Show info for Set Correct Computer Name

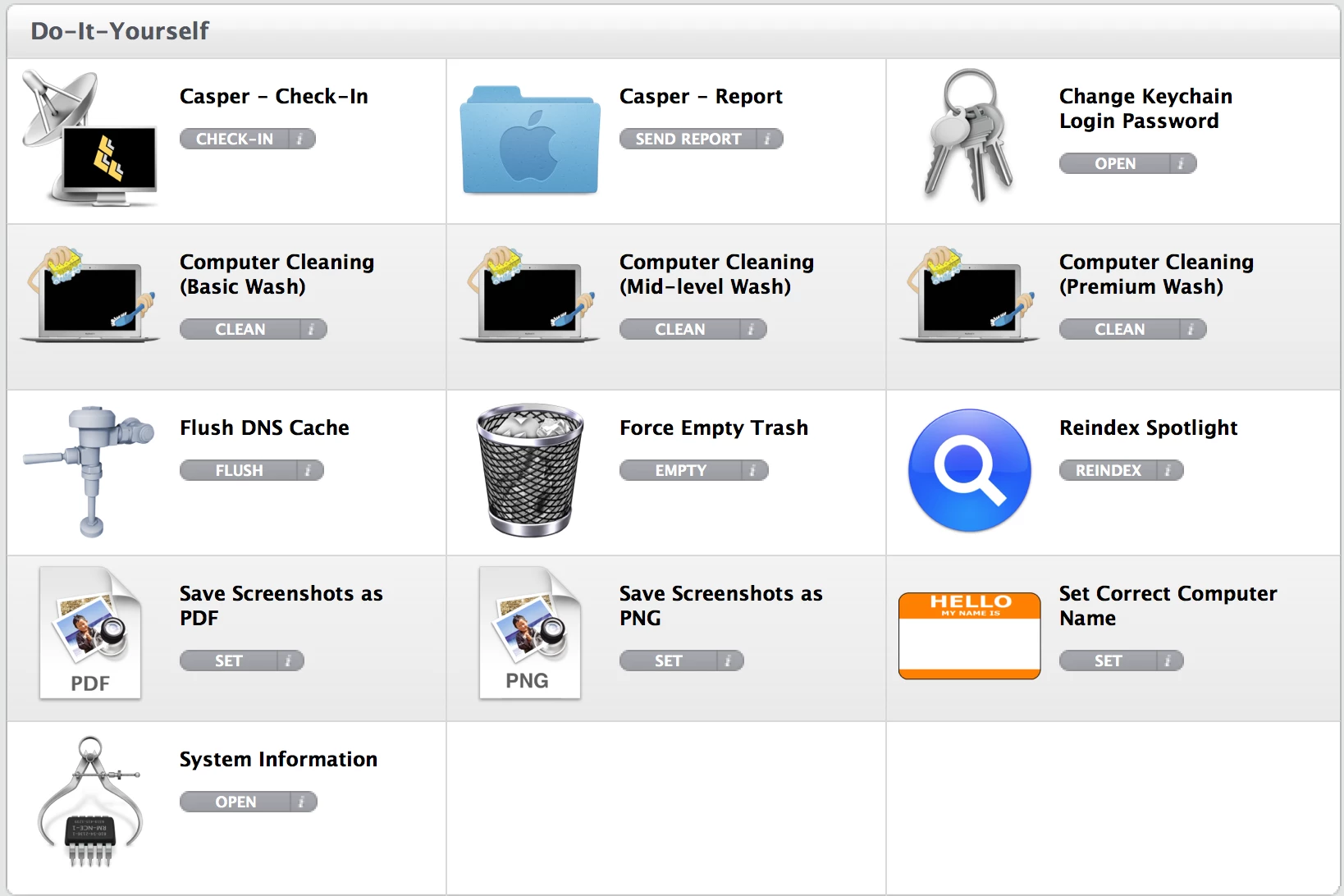pos(1168,661)
